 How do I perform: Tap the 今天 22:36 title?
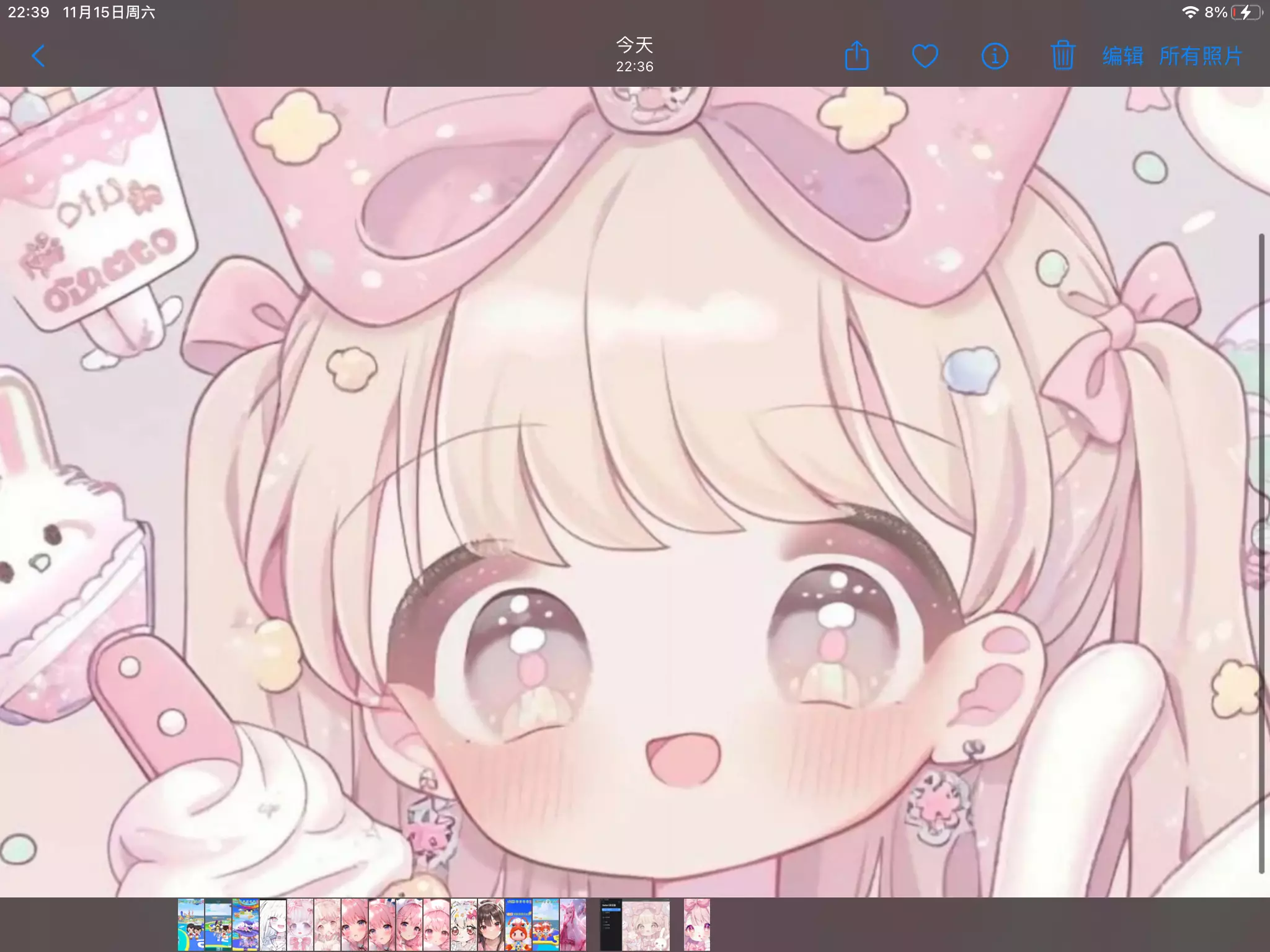pos(634,55)
